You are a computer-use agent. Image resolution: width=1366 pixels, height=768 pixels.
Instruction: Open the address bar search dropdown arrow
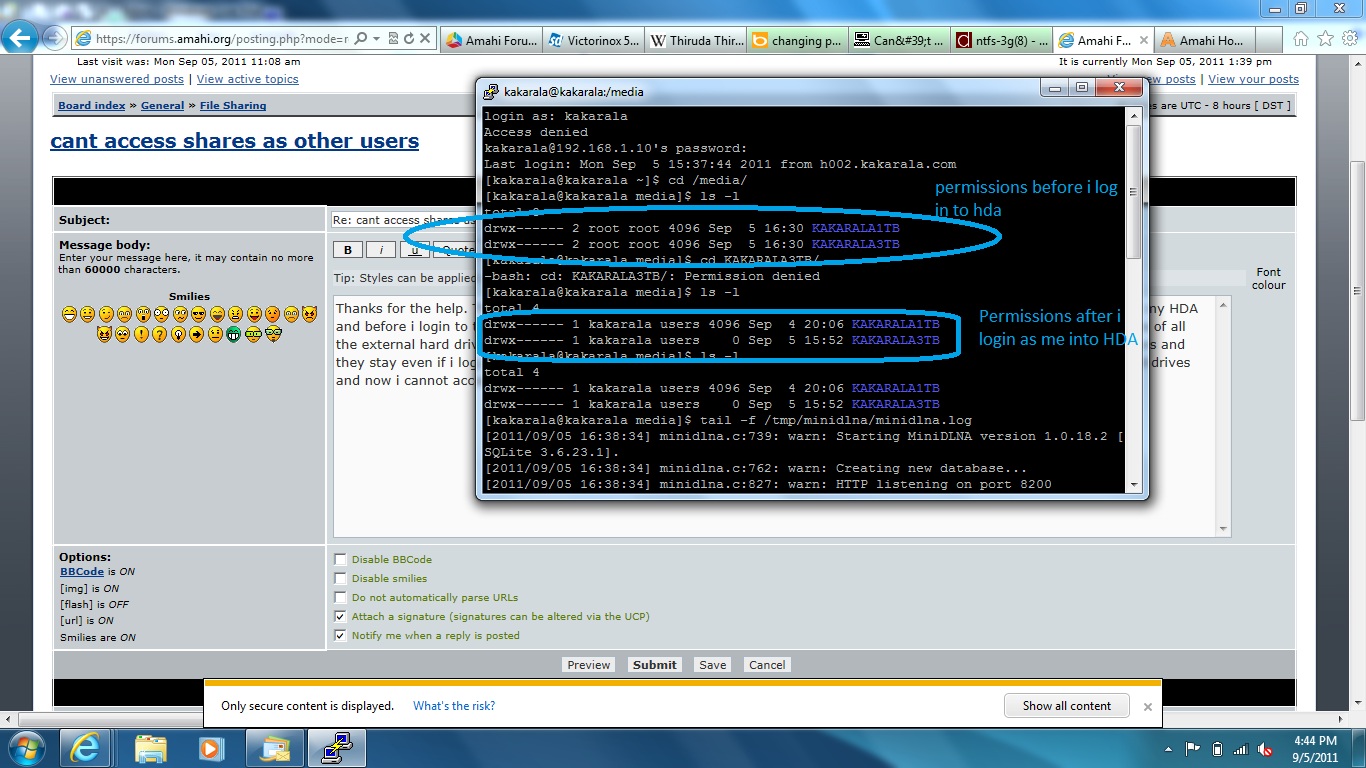click(x=376, y=38)
